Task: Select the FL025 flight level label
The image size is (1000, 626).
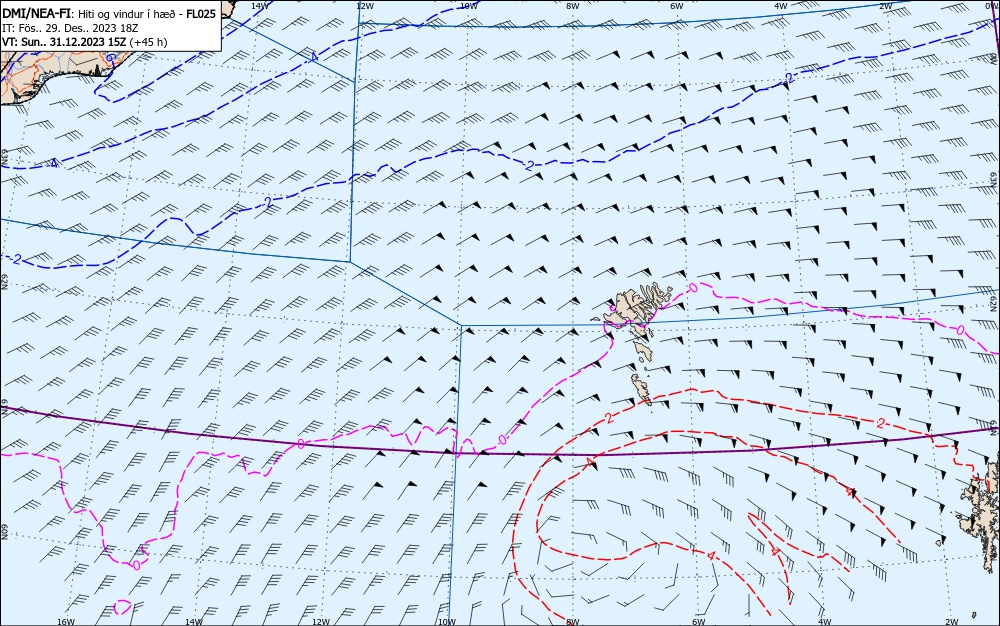Action: pyautogui.click(x=200, y=14)
